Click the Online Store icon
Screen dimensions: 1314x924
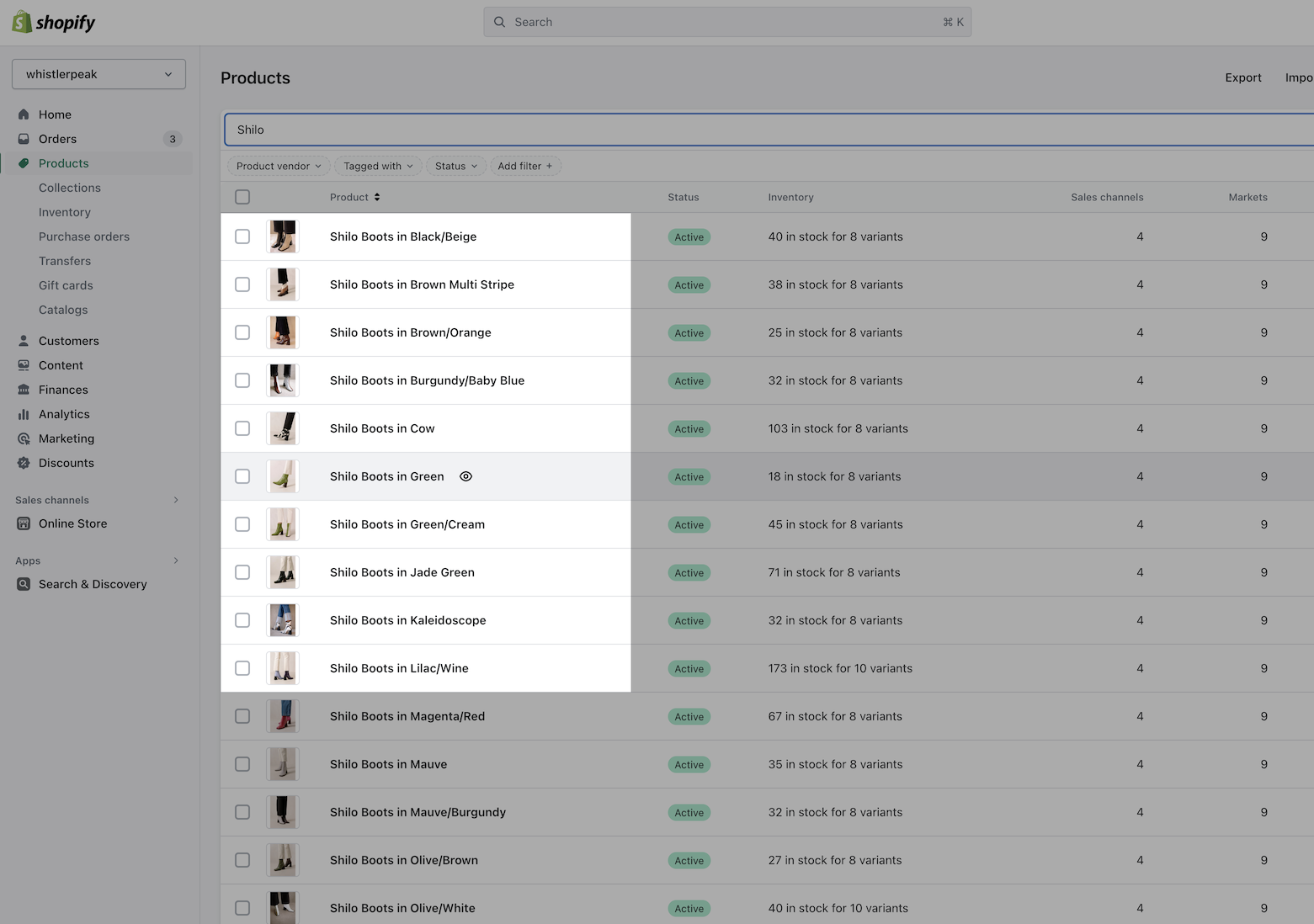click(x=24, y=523)
